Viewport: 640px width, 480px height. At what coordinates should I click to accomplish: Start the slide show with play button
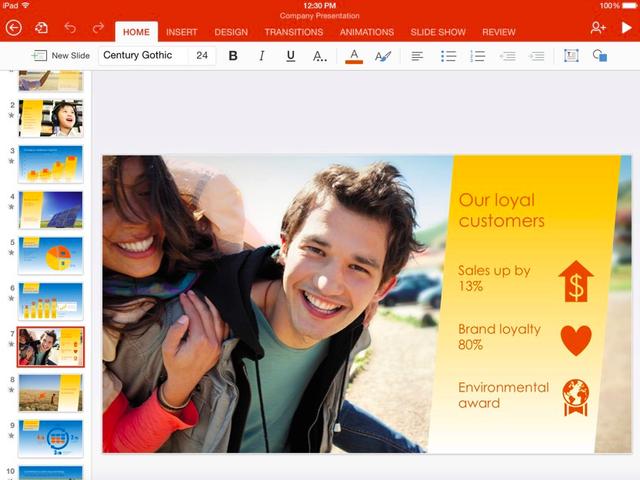click(x=626, y=28)
